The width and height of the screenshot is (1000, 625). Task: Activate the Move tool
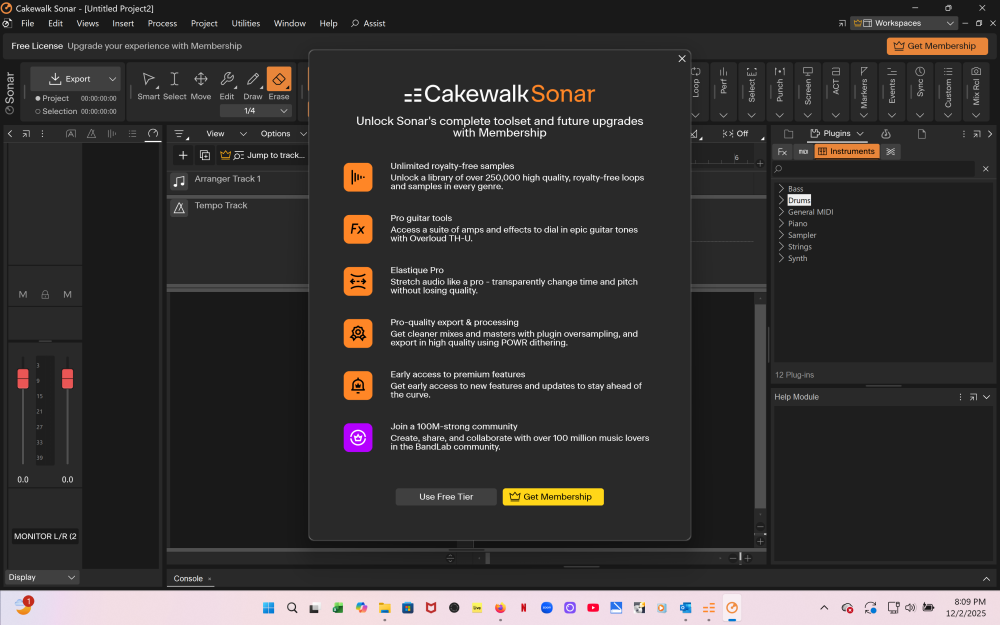click(x=200, y=80)
